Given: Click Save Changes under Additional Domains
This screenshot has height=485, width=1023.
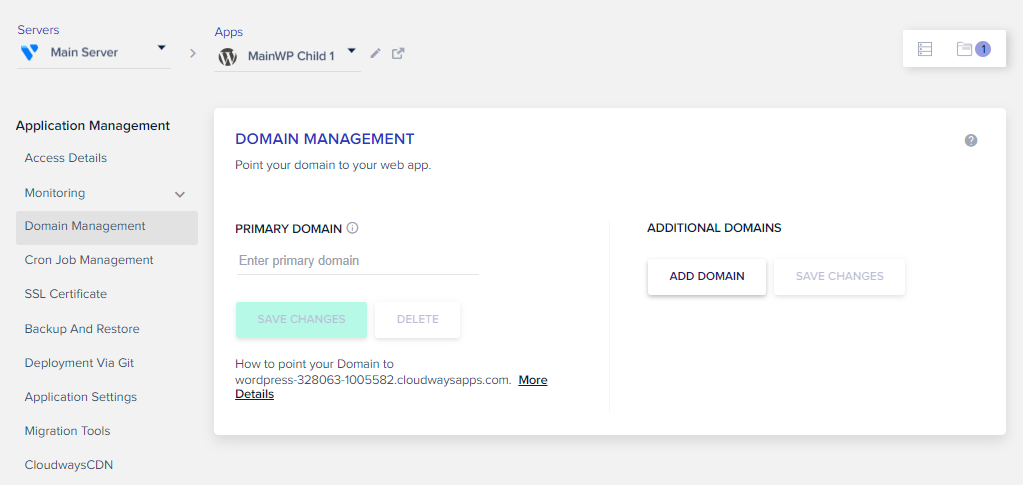Looking at the screenshot, I should pos(840,277).
